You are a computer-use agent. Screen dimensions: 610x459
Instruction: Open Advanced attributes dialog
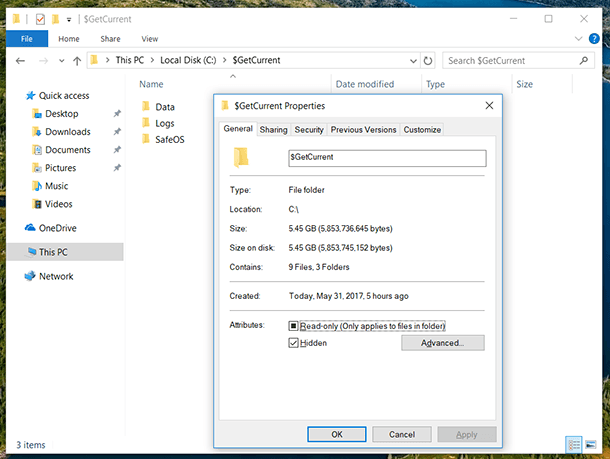443,343
